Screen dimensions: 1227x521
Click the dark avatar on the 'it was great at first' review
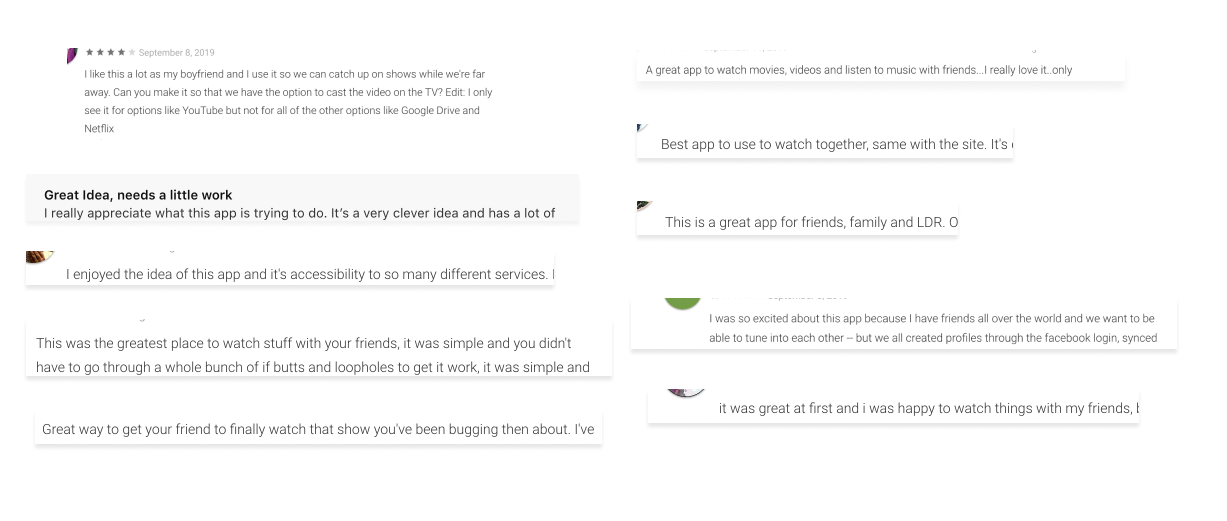pos(686,392)
